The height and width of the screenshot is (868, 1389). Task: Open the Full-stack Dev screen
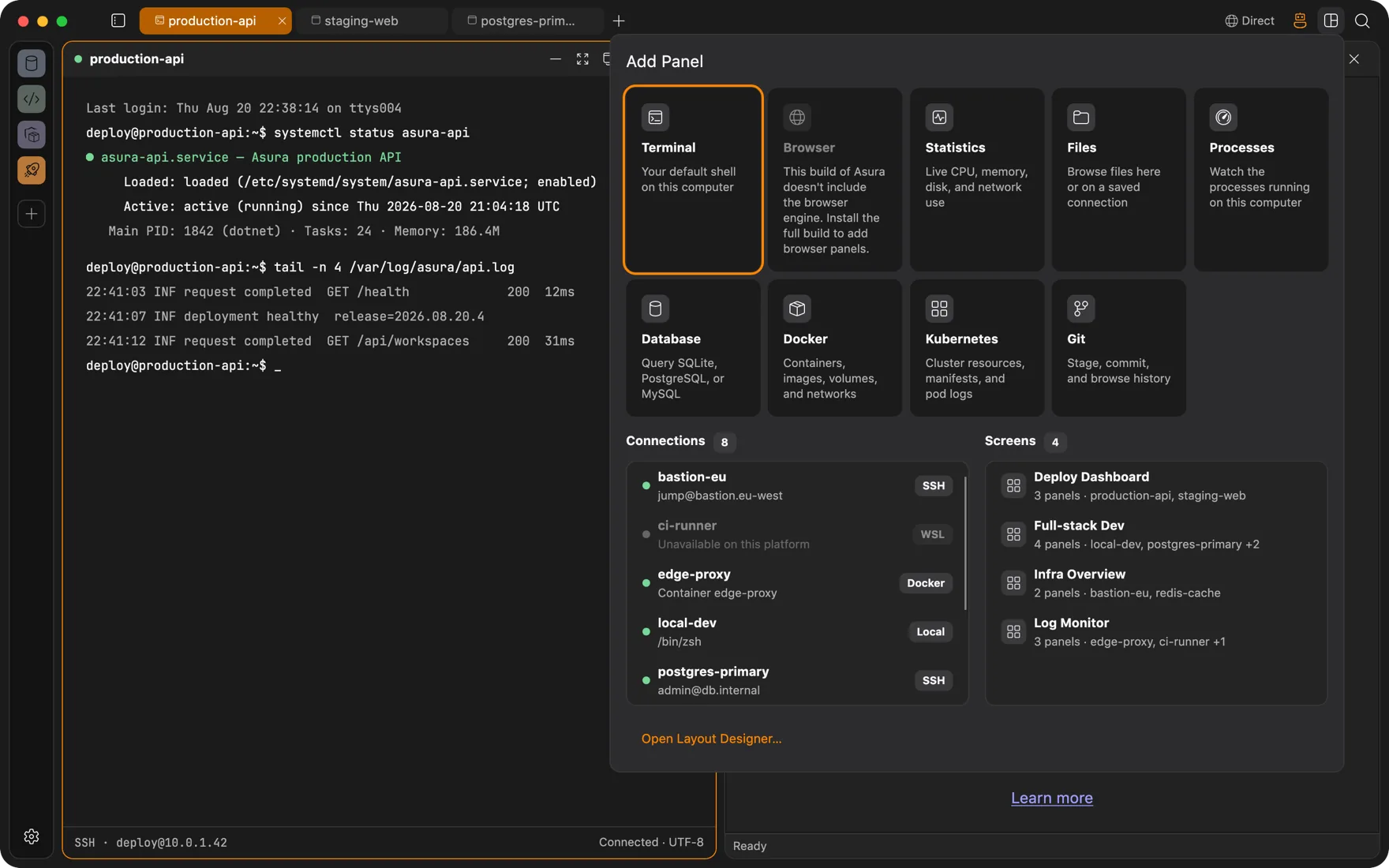coord(1156,535)
